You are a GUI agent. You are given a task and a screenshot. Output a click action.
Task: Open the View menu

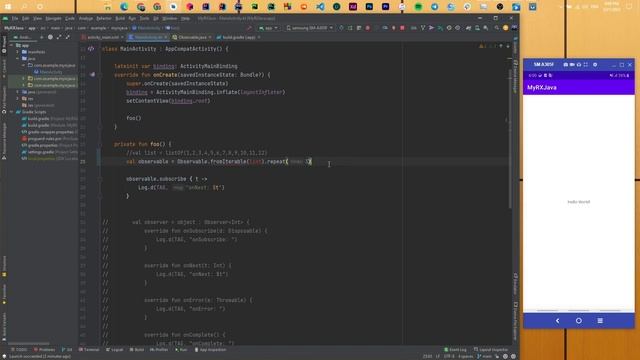37,18
